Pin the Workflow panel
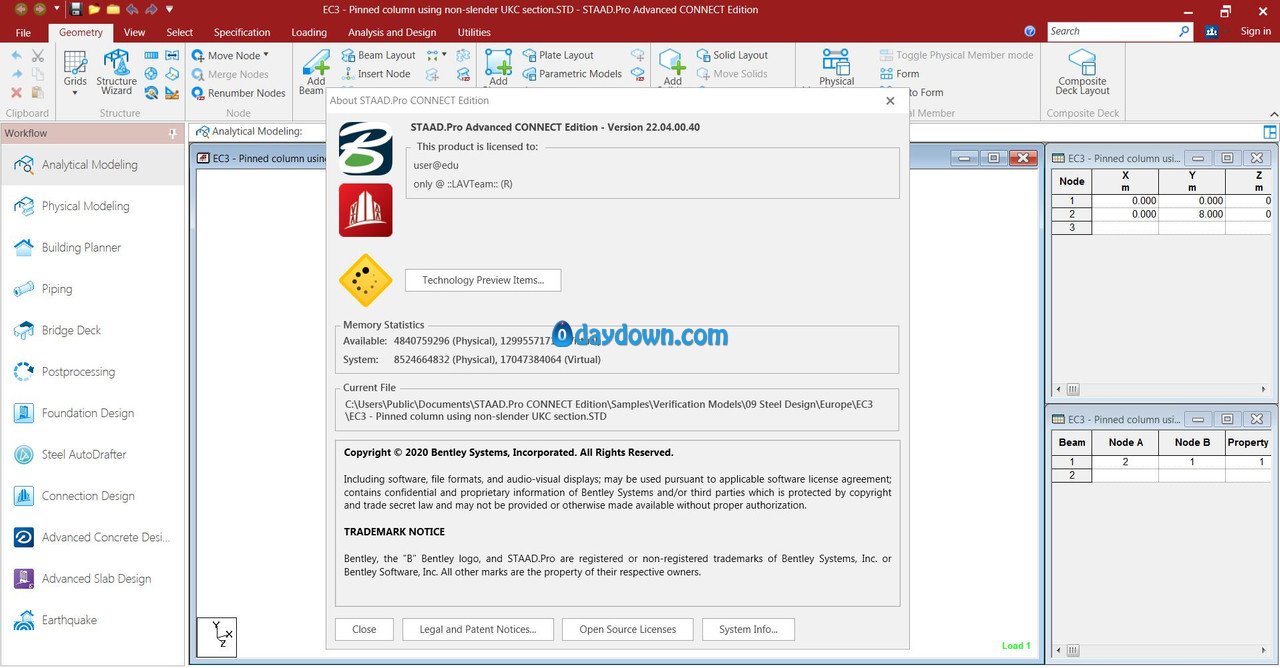The image size is (1280, 668). [x=173, y=133]
